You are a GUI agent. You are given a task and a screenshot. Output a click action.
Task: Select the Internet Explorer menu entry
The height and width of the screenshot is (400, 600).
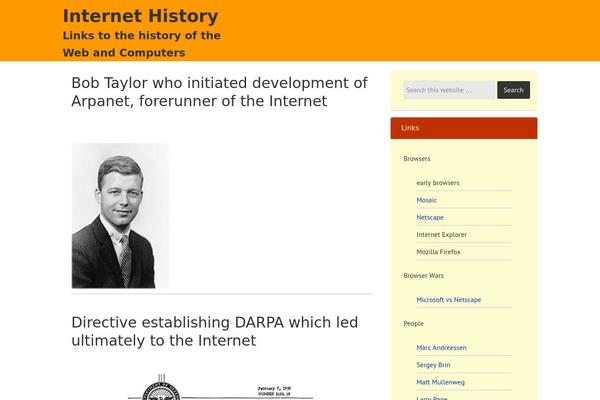click(441, 234)
